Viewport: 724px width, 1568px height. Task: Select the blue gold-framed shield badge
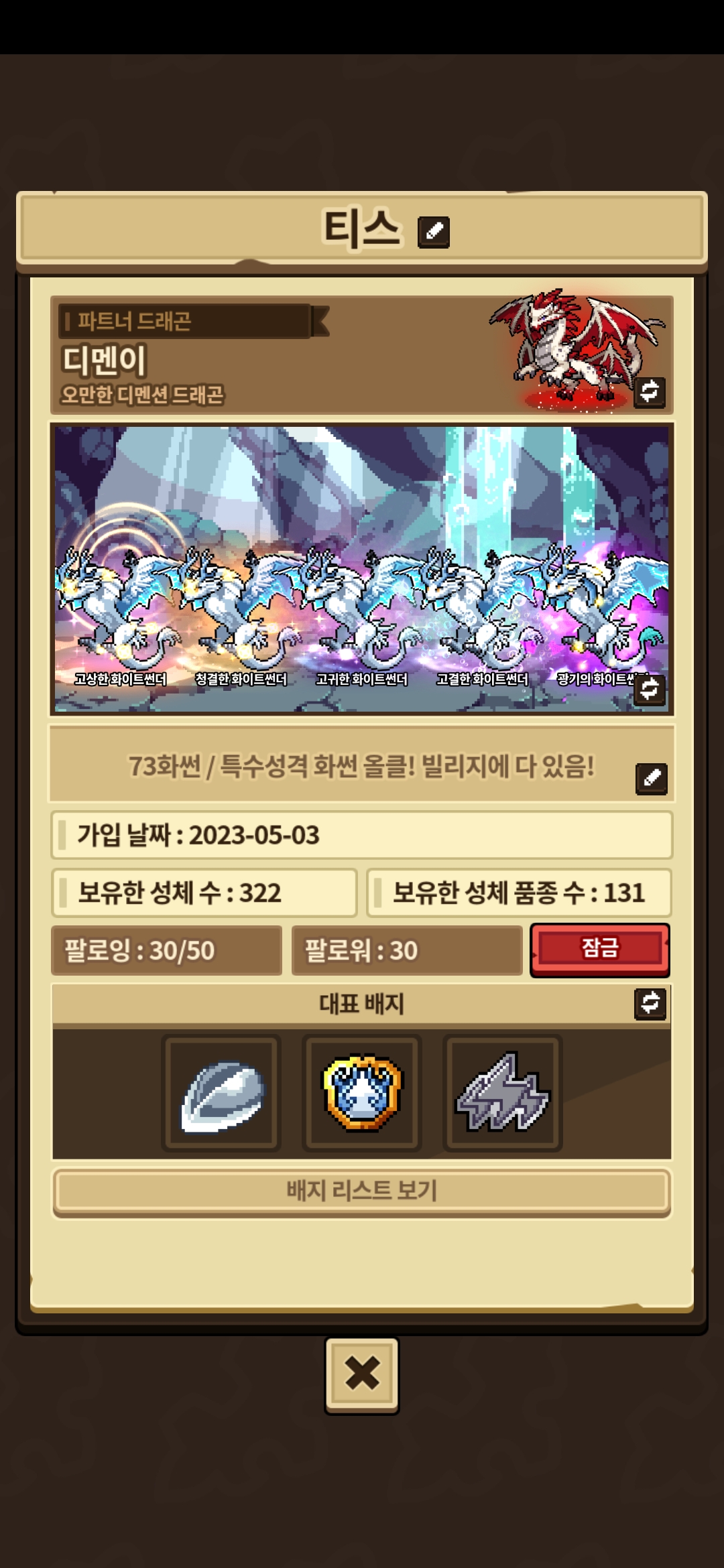362,1093
